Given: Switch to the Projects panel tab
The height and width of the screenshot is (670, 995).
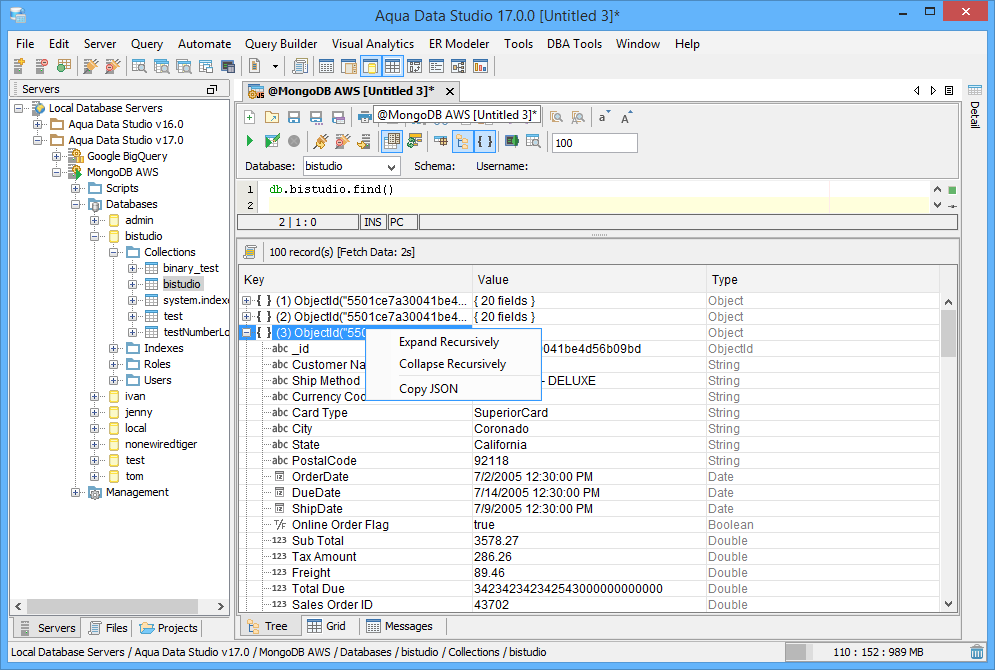Looking at the screenshot, I should pos(169,628).
